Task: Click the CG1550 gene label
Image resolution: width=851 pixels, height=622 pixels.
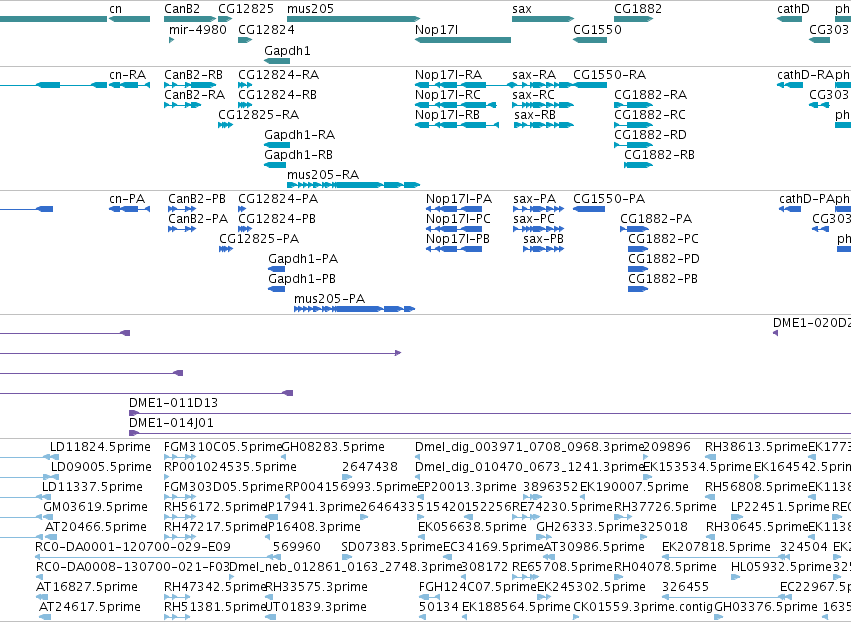Action: 597,30
